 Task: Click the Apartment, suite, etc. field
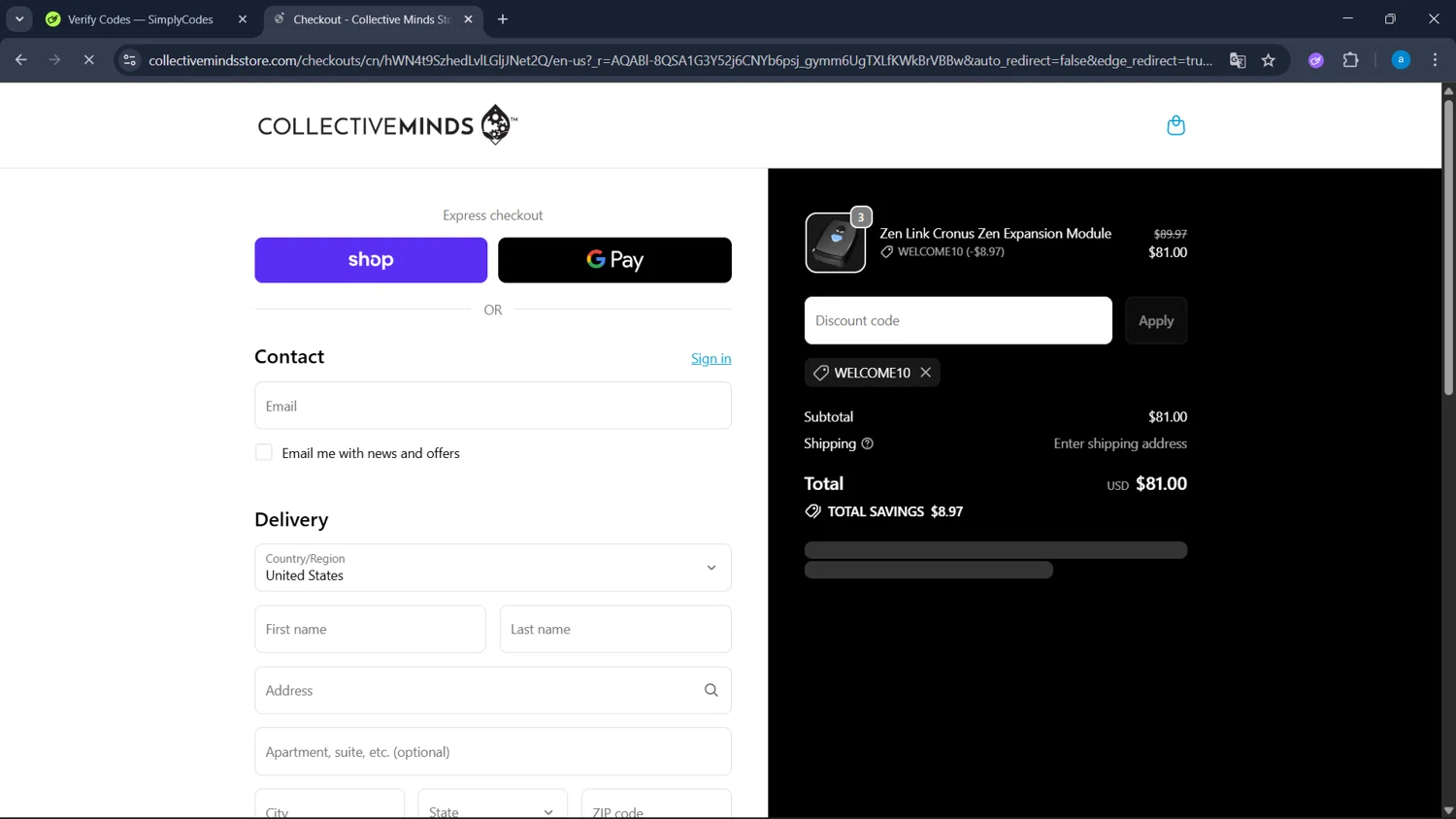(x=493, y=752)
